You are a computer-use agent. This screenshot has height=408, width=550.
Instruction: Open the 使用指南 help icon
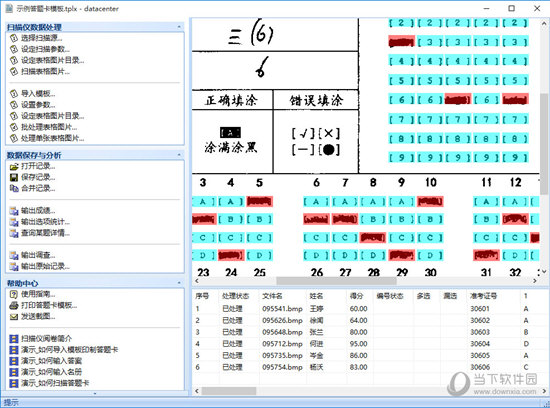coord(13,294)
